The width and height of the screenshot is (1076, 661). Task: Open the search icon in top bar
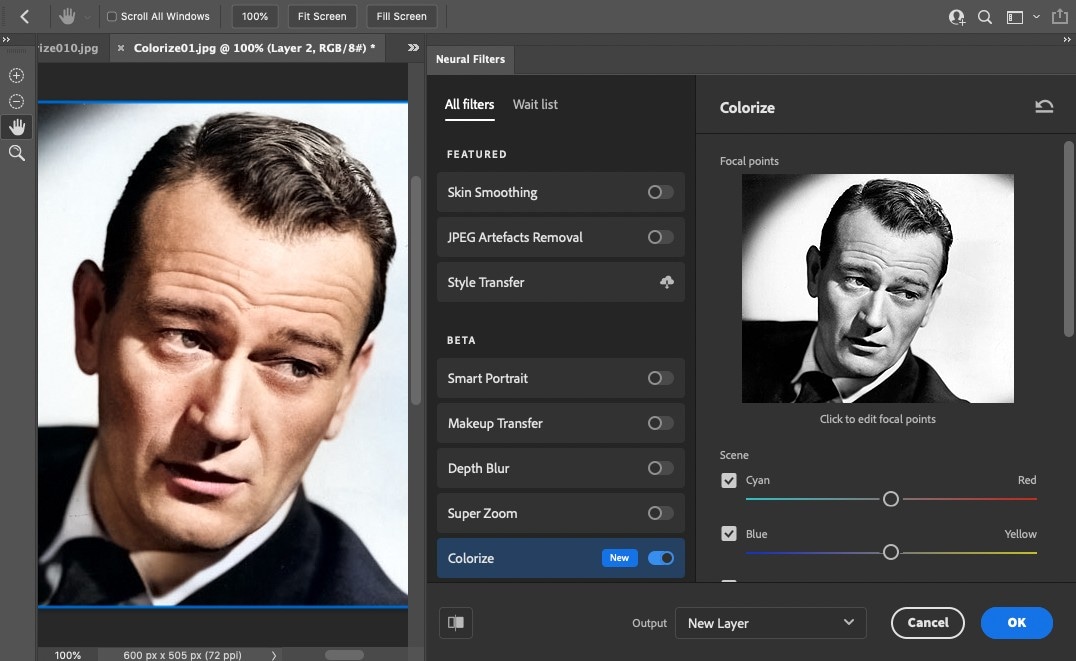(x=985, y=17)
